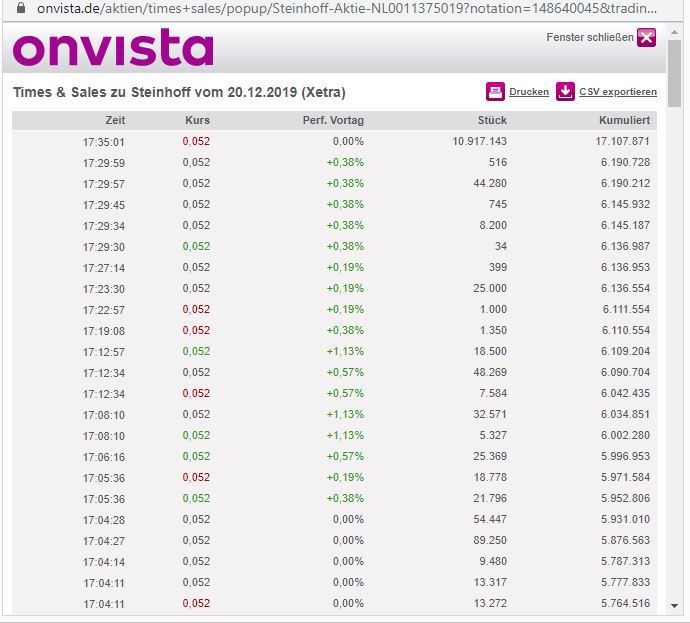Open the Drucken link
The image size is (690, 623).
529,92
